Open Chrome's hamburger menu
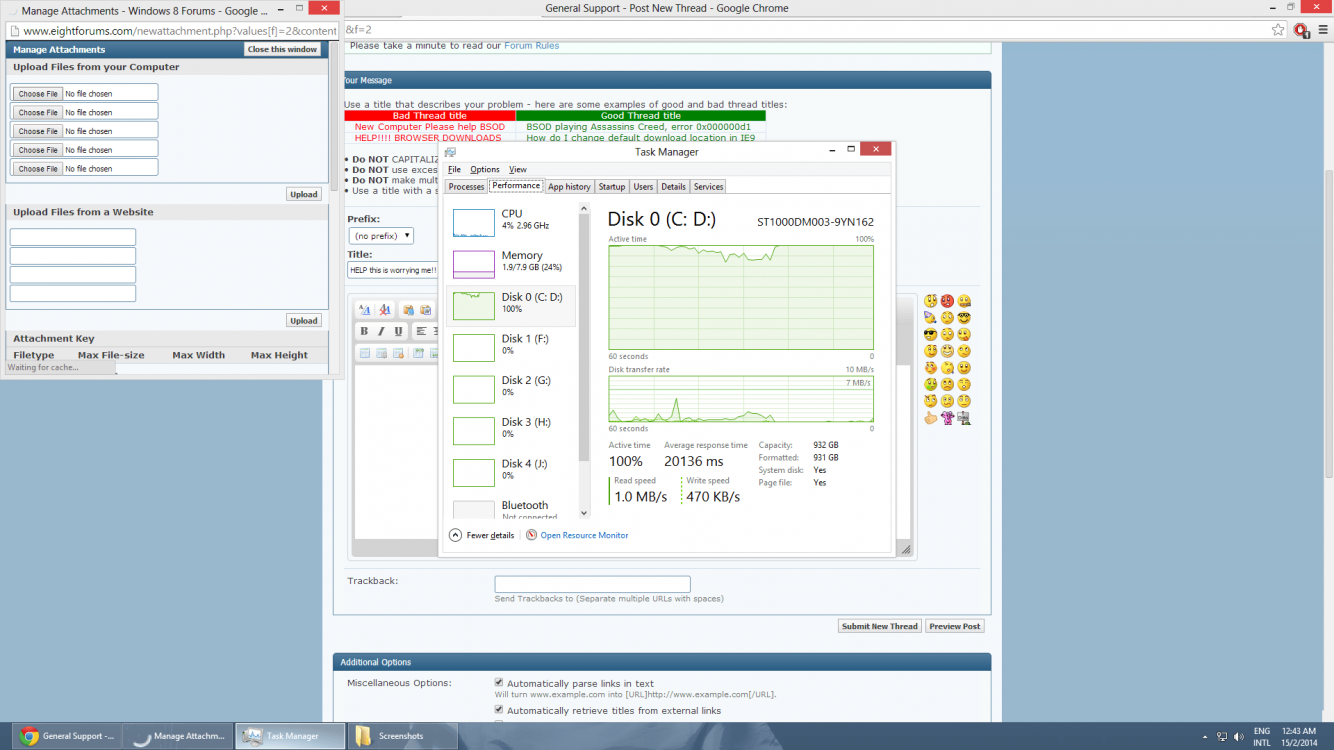This screenshot has width=1334, height=750. pyautogui.click(x=1322, y=30)
